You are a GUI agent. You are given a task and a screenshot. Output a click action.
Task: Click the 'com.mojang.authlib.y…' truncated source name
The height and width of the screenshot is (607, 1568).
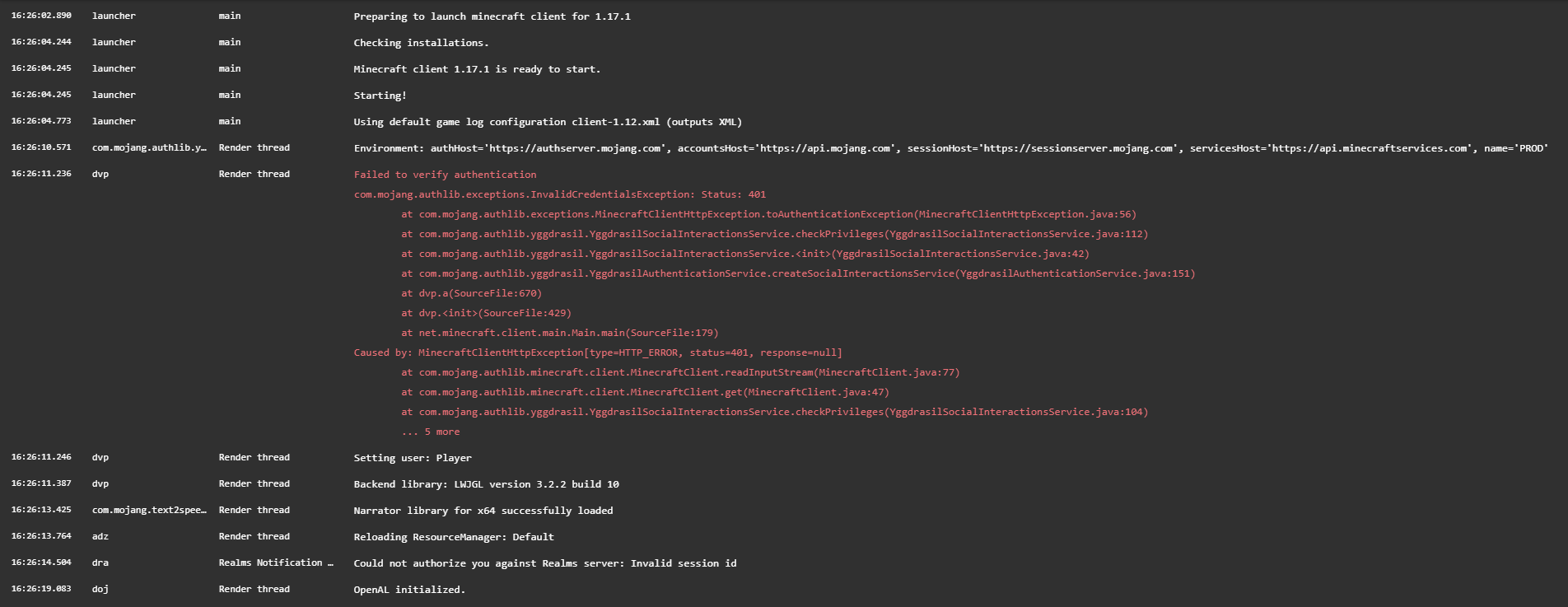click(x=149, y=148)
